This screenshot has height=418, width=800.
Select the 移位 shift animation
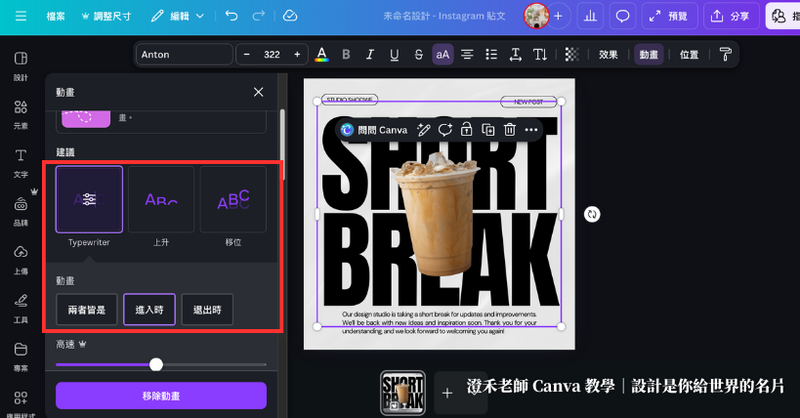pyautogui.click(x=233, y=199)
